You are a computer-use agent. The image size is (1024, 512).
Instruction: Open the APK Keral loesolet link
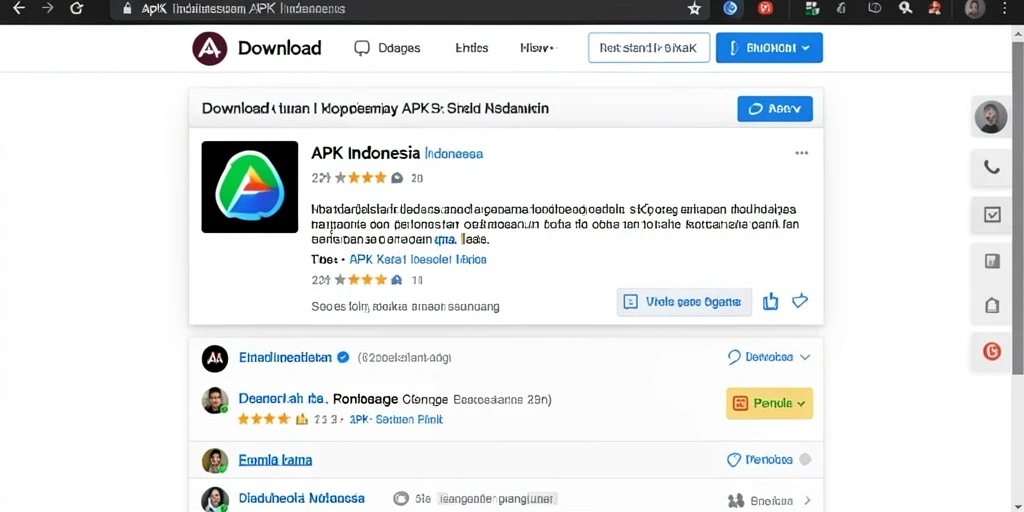coord(418,259)
